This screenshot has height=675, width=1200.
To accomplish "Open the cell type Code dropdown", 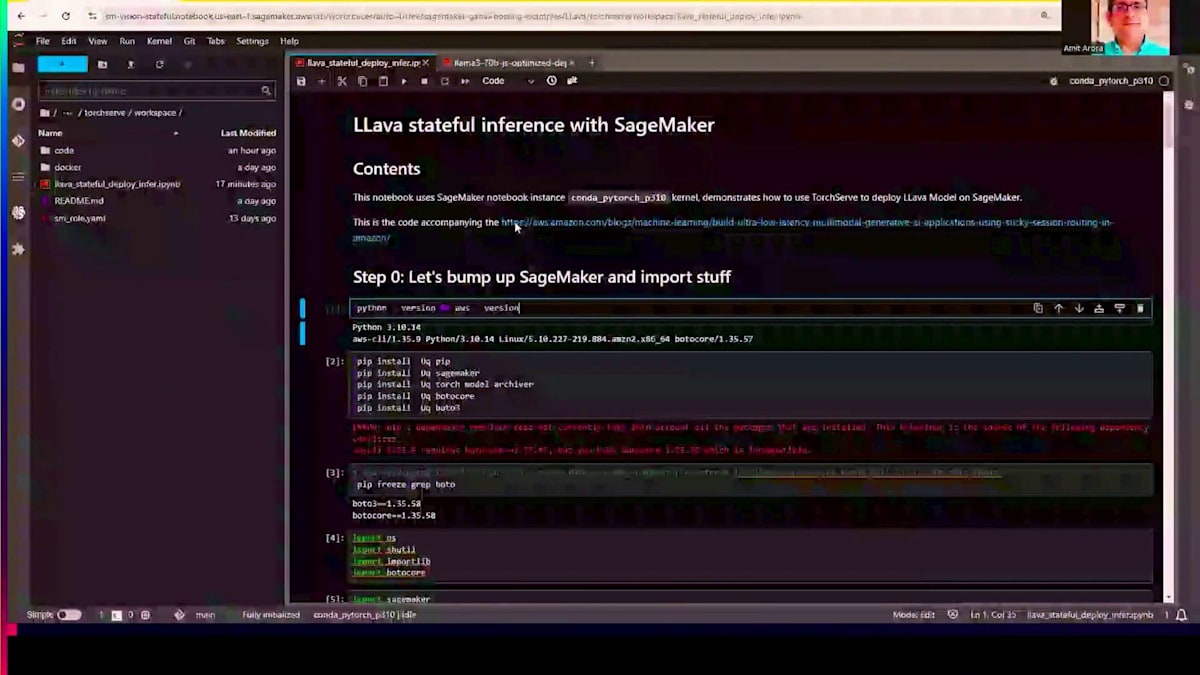I will 508,81.
